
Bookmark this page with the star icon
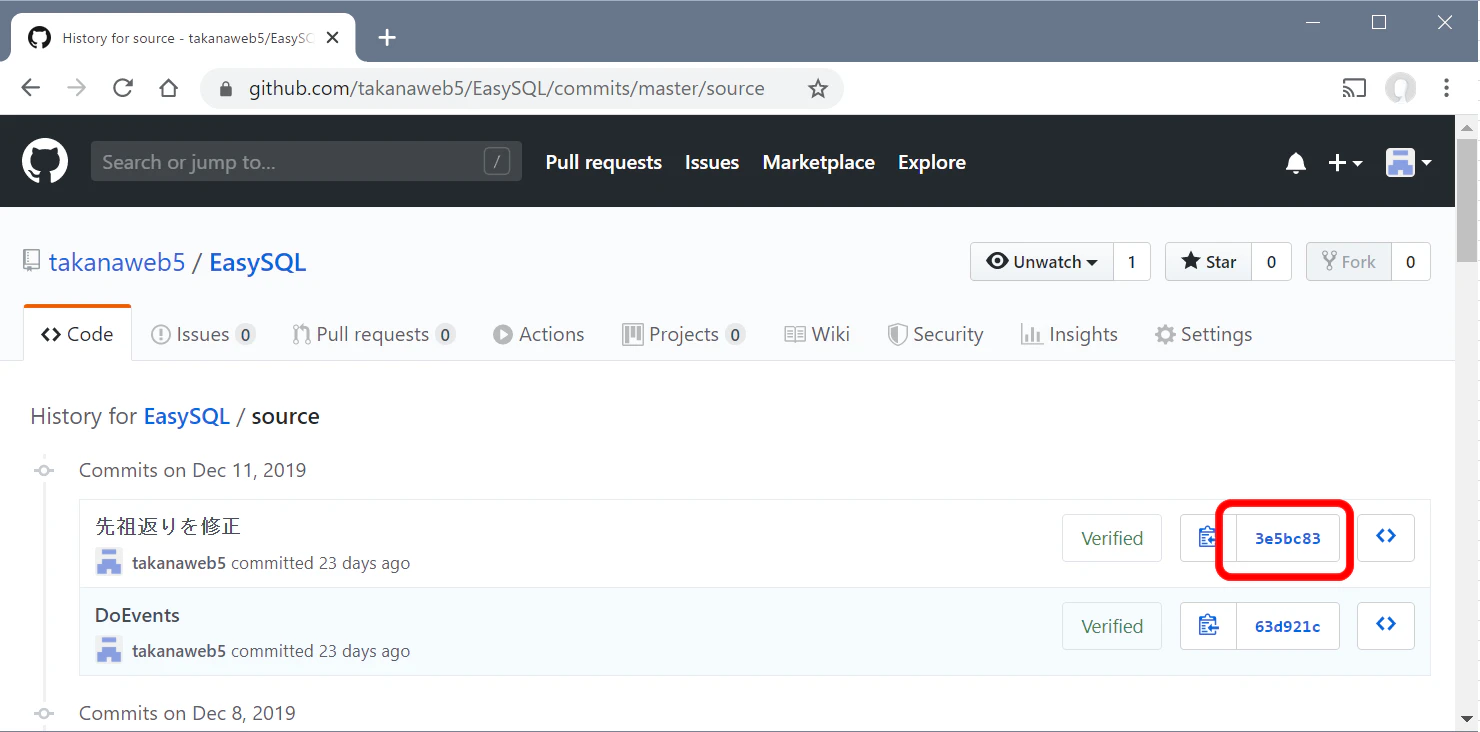[818, 88]
